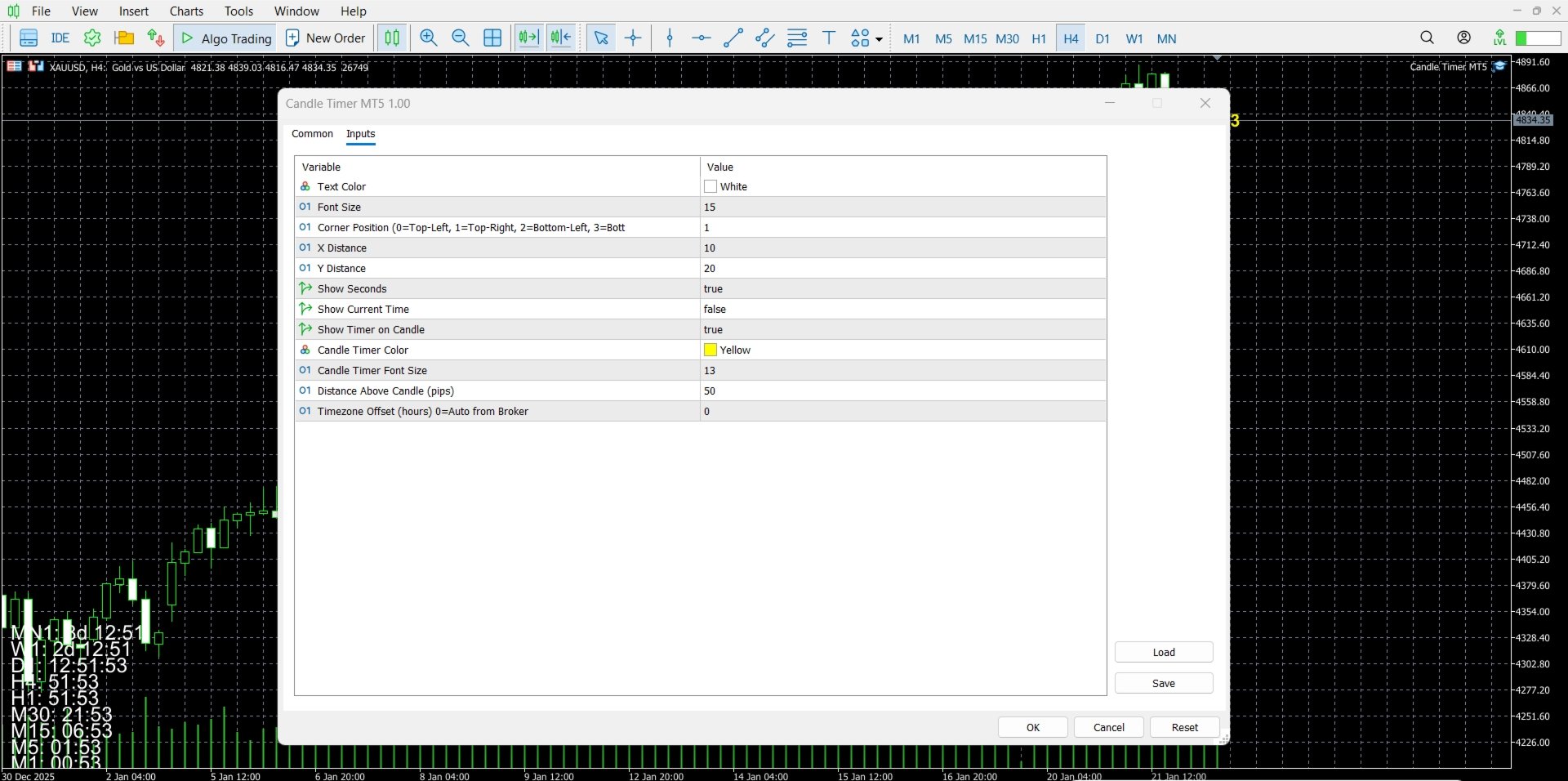
Task: Edit the Font Size value 15
Action: [903, 207]
